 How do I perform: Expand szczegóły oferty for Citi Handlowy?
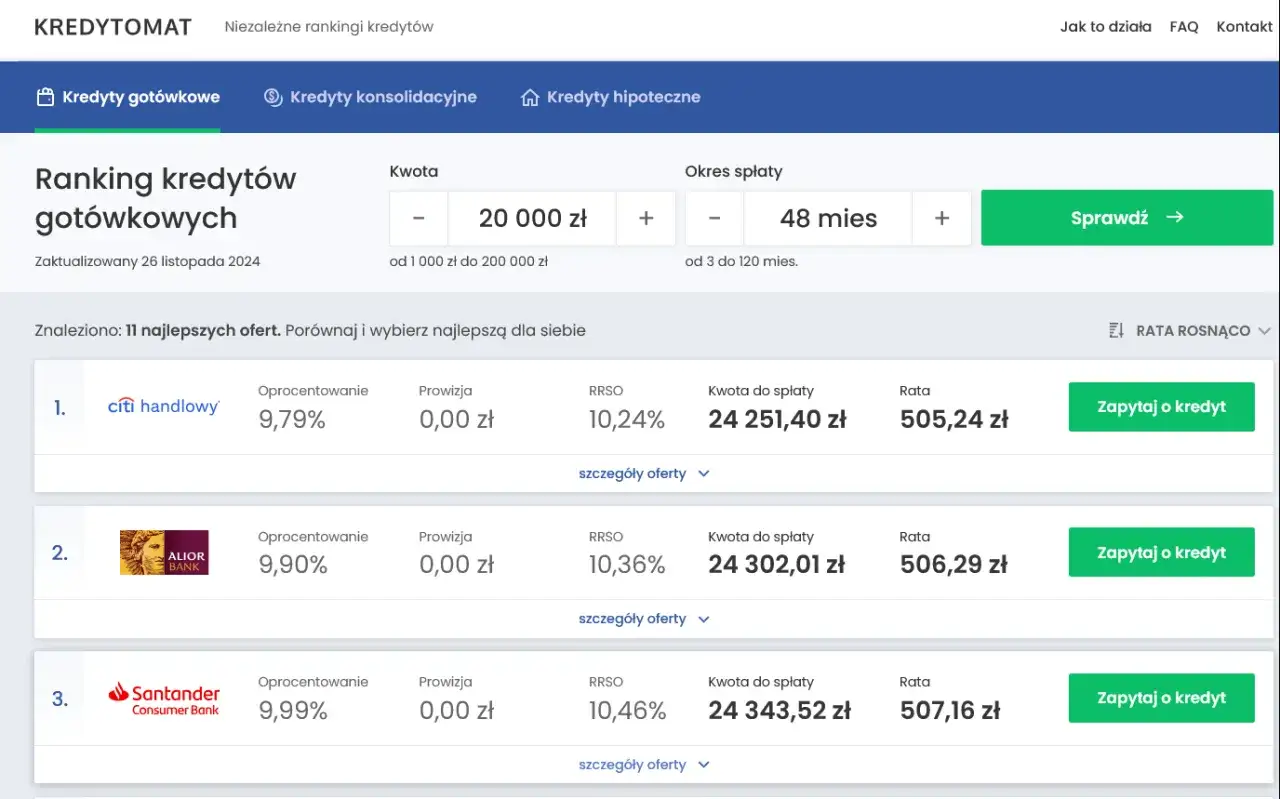(x=643, y=474)
